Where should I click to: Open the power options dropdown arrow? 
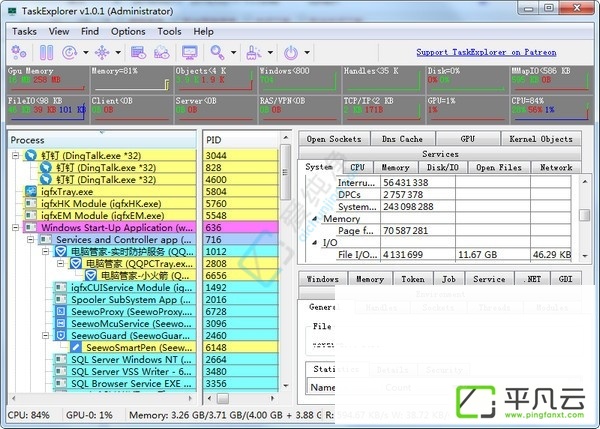pos(307,52)
